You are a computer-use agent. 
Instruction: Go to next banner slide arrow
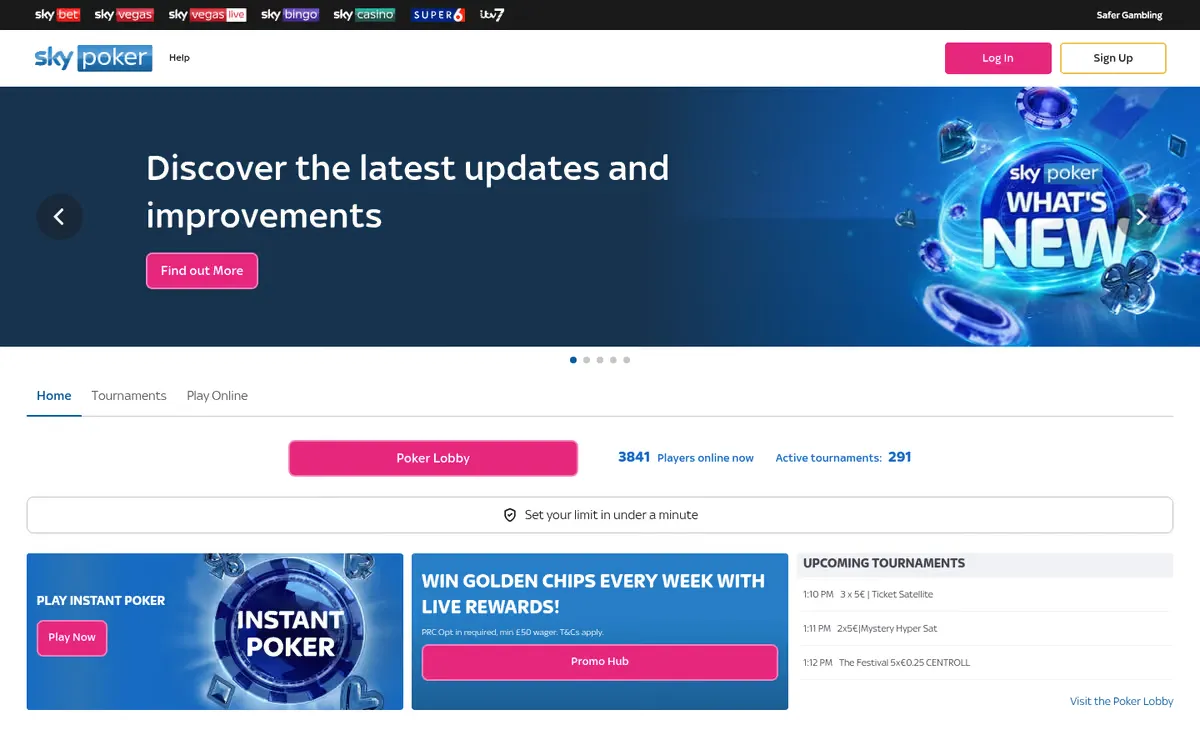pyautogui.click(x=1141, y=217)
